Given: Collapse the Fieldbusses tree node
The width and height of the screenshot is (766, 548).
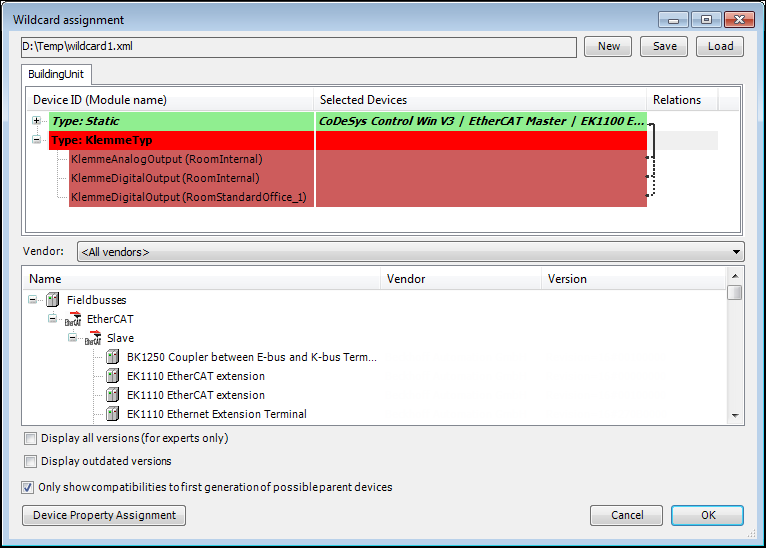Looking at the screenshot, I should coord(34,299).
